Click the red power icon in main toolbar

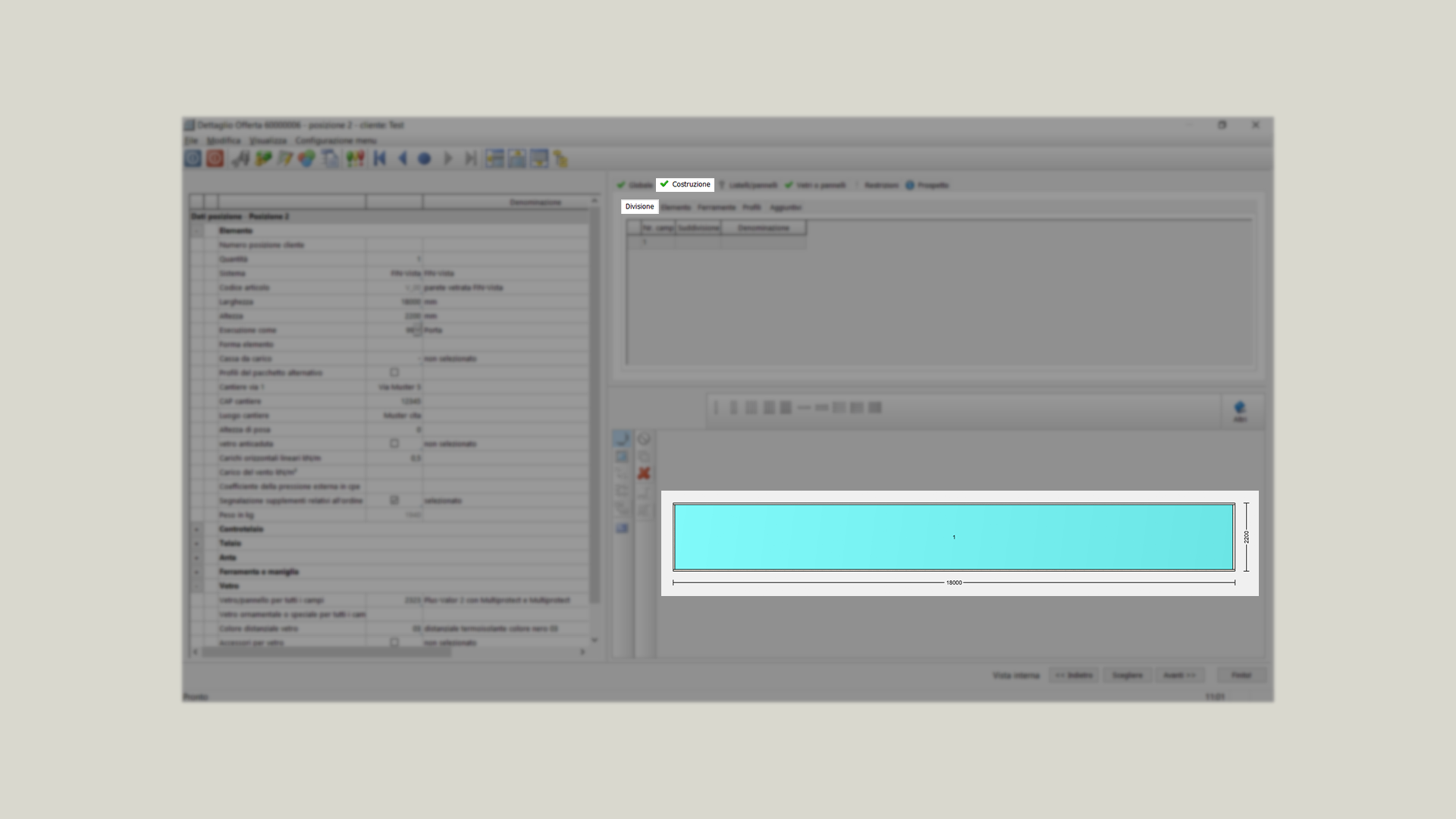(x=215, y=158)
